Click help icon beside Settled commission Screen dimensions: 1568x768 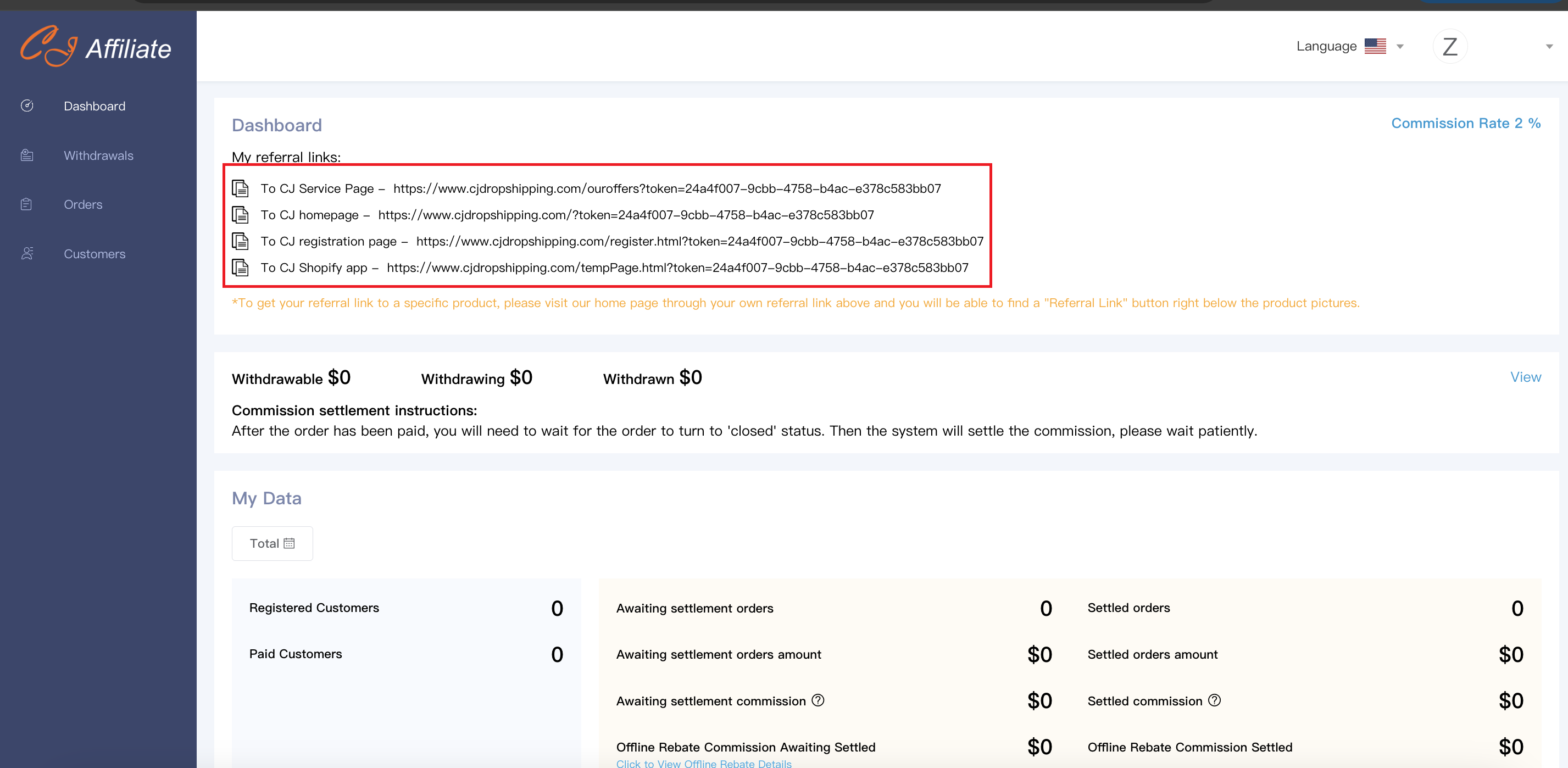click(1214, 700)
